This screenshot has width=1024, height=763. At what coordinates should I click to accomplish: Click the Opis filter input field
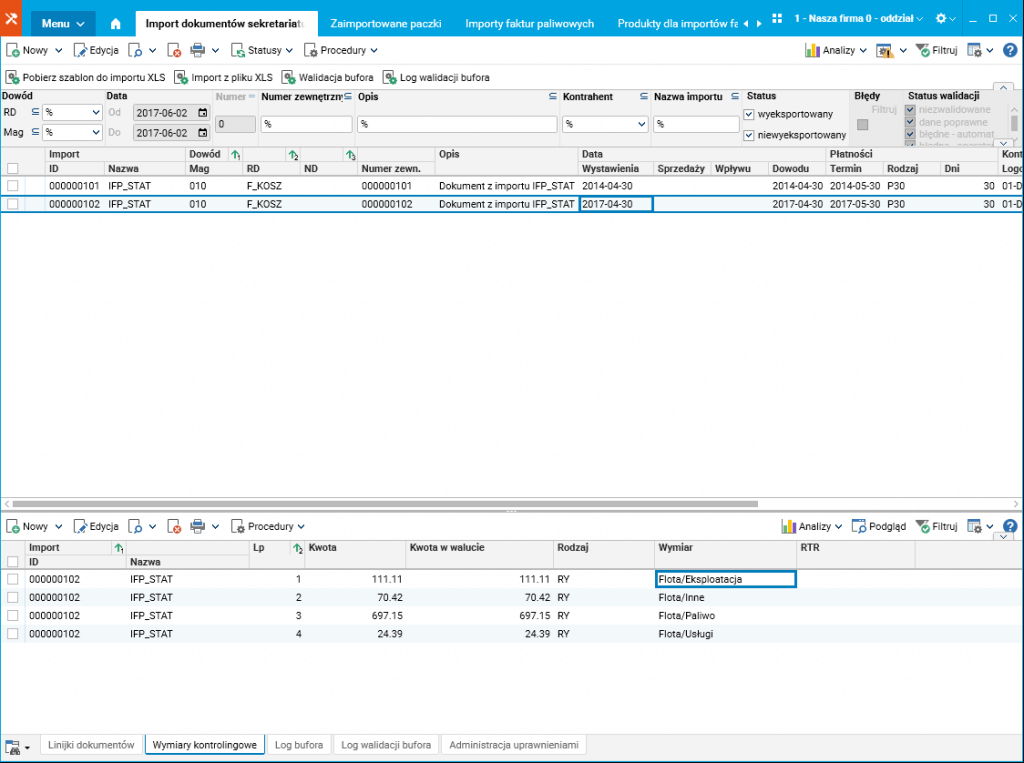pos(456,124)
